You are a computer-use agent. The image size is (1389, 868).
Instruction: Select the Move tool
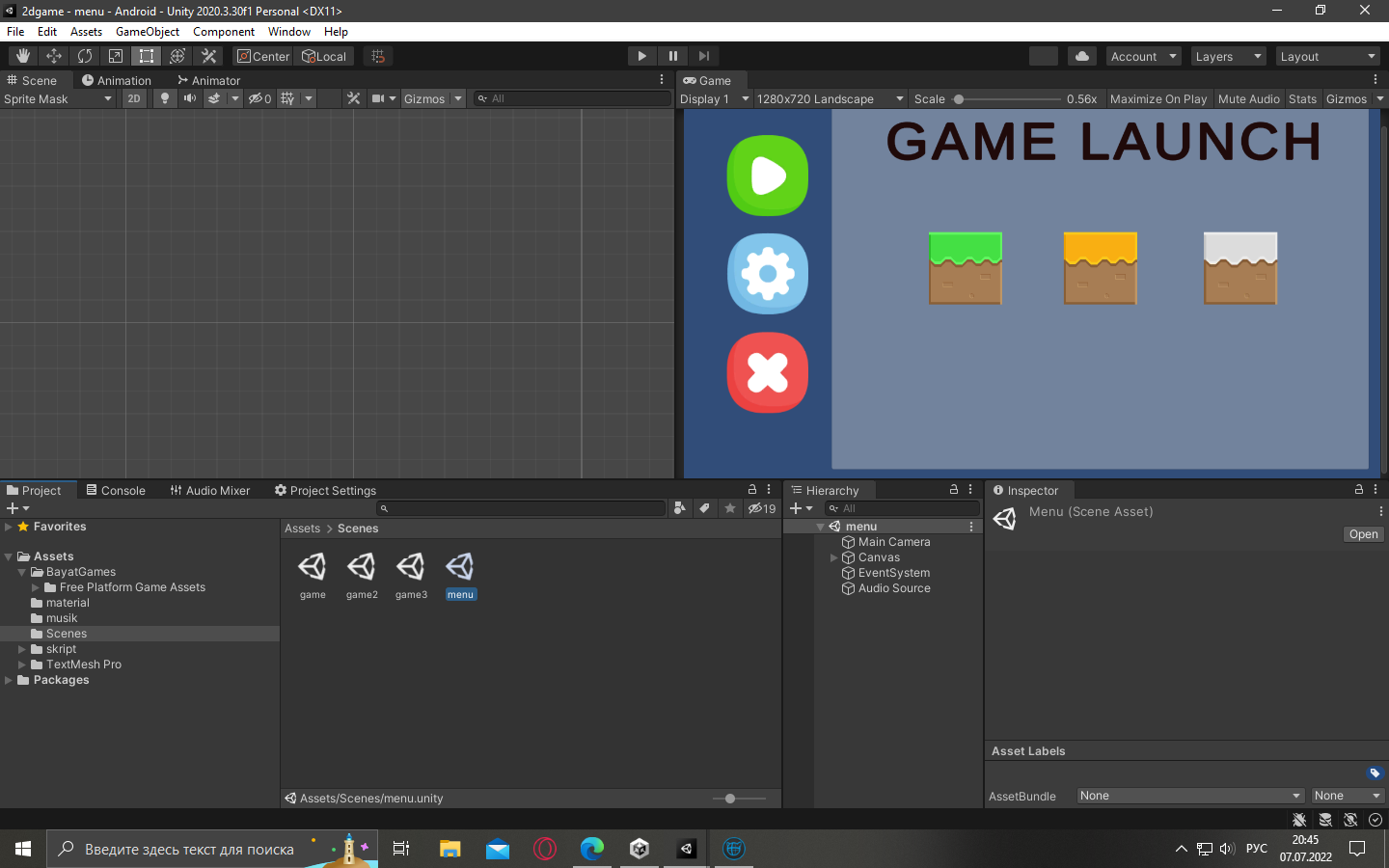[54, 56]
